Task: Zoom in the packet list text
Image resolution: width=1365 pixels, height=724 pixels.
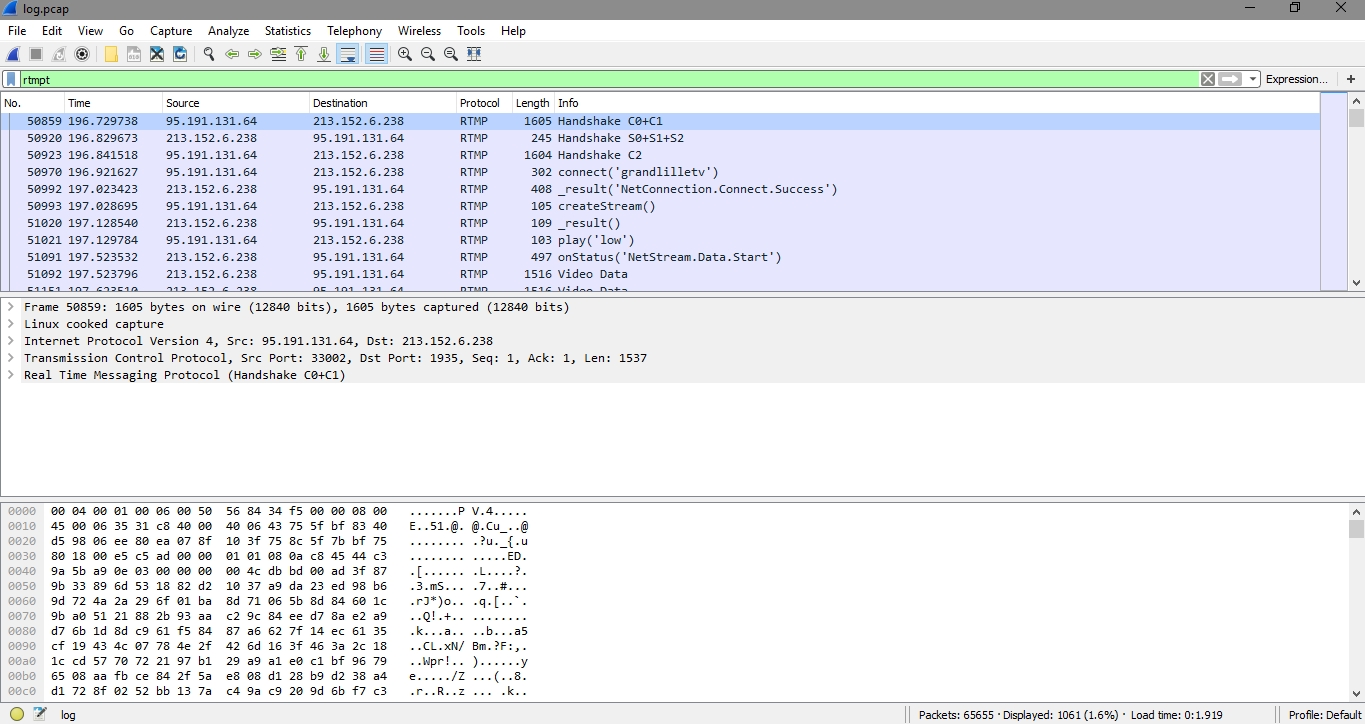Action: (405, 54)
